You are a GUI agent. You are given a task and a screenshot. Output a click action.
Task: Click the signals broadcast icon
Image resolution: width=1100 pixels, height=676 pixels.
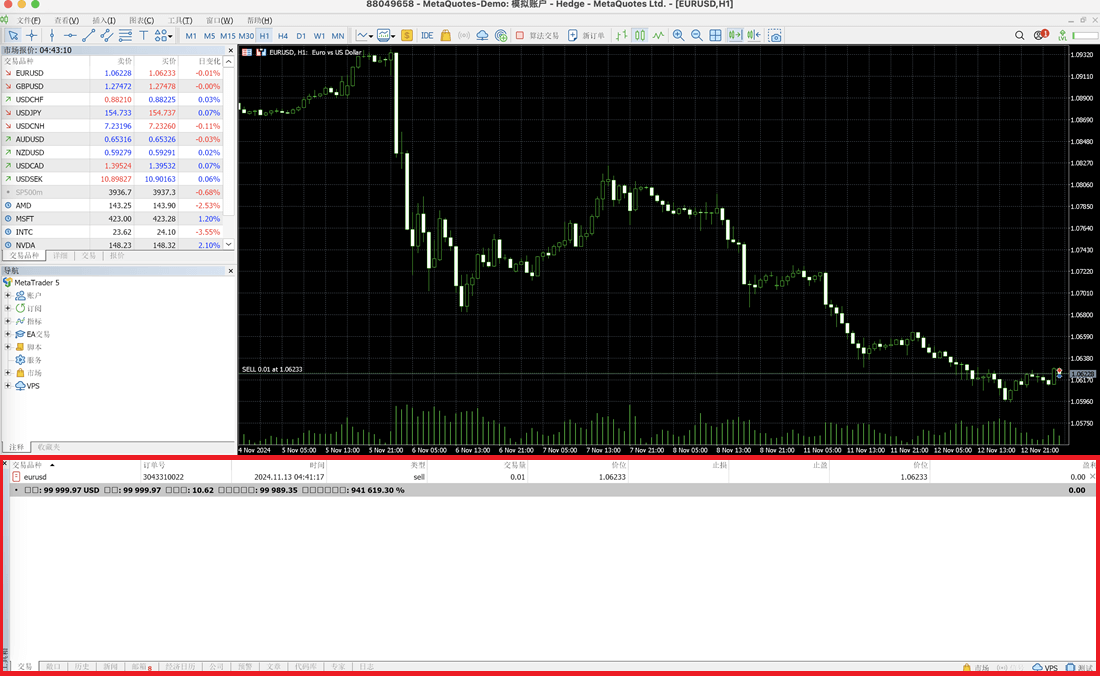464,36
